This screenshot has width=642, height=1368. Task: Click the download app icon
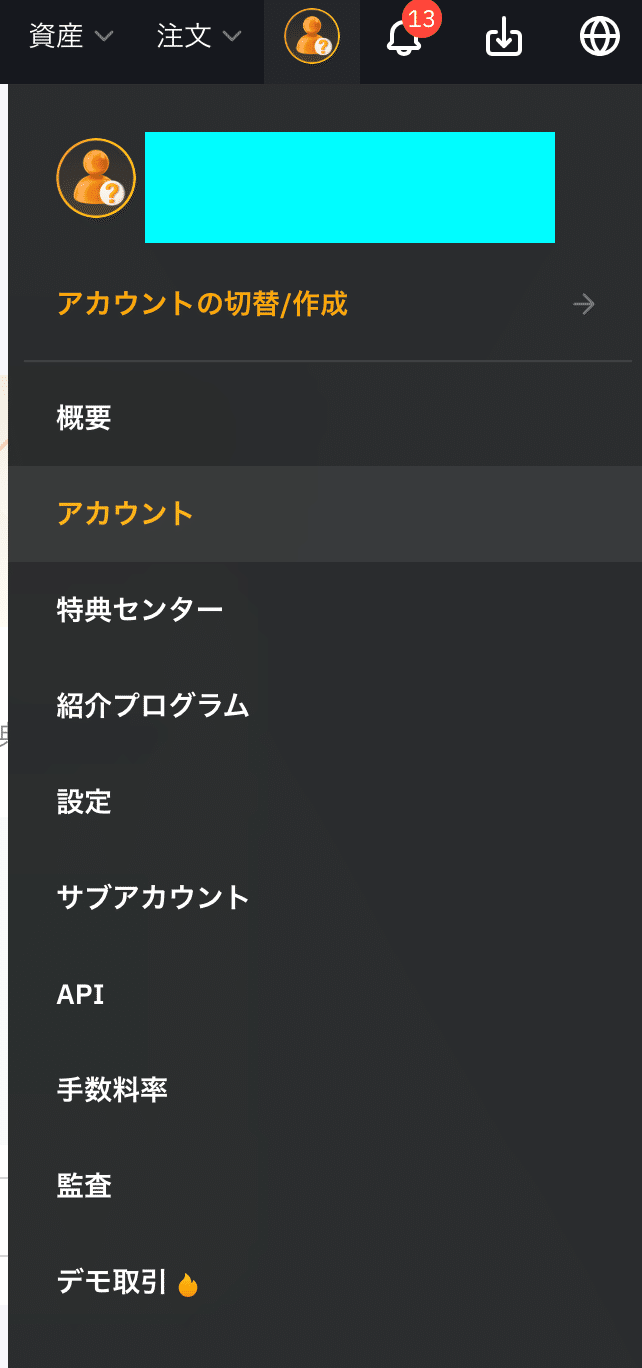(504, 39)
